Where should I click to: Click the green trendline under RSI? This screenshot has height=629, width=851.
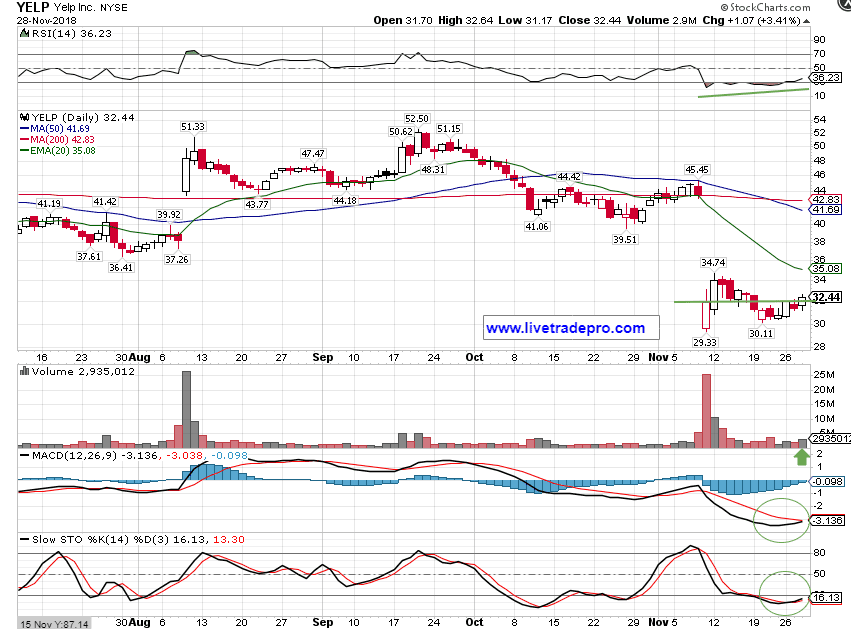coord(752,93)
